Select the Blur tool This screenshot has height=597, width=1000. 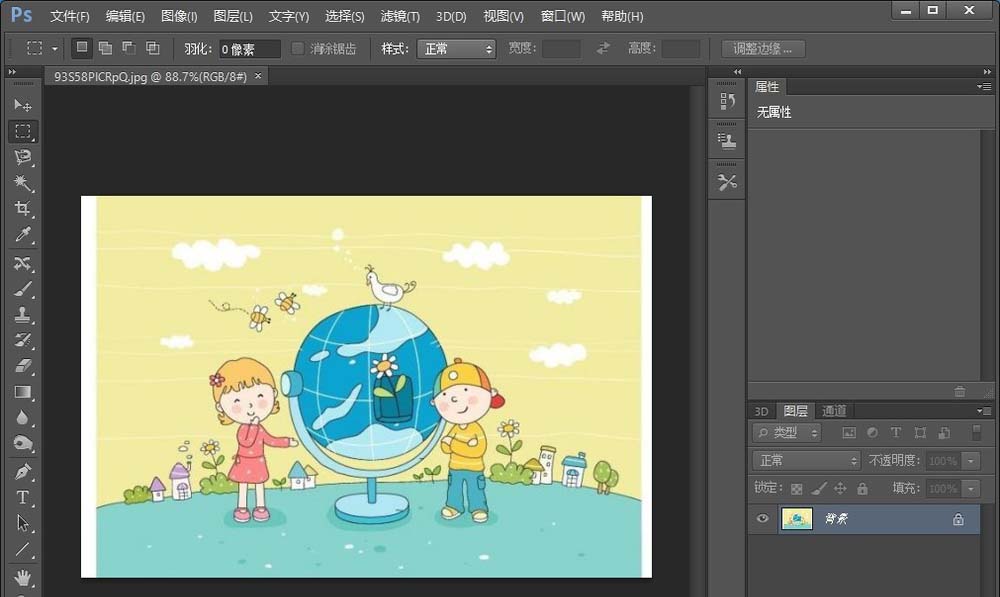(x=23, y=418)
